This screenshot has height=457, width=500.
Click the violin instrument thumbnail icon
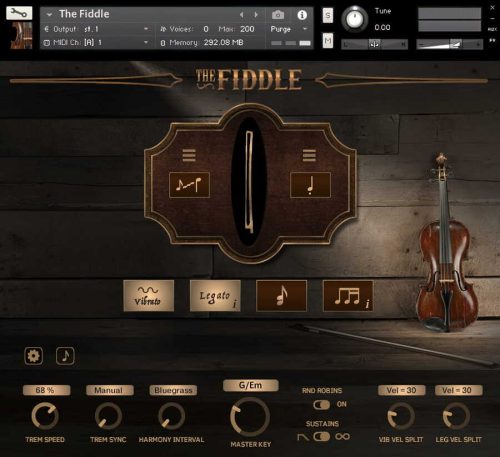tap(21, 36)
